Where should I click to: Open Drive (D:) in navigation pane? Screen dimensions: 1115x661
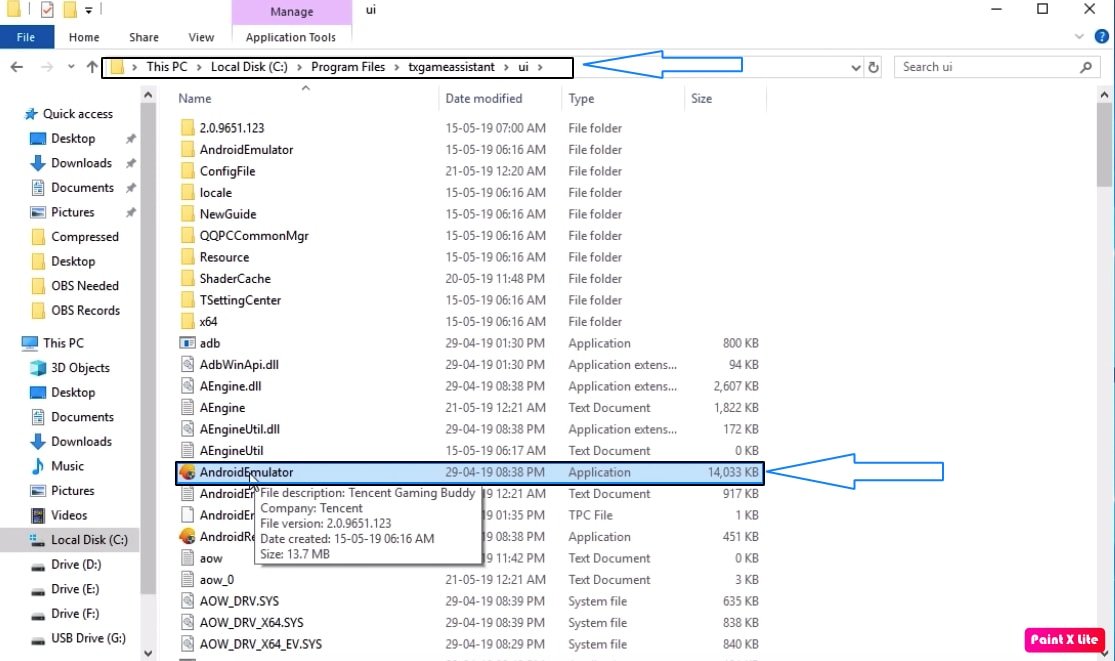75,564
